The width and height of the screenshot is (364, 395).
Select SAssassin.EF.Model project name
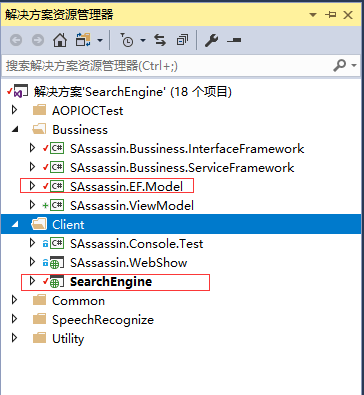click(126, 187)
